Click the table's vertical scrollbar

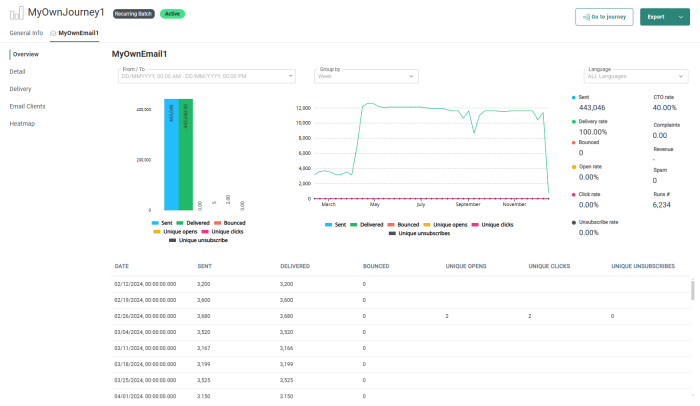pos(692,290)
